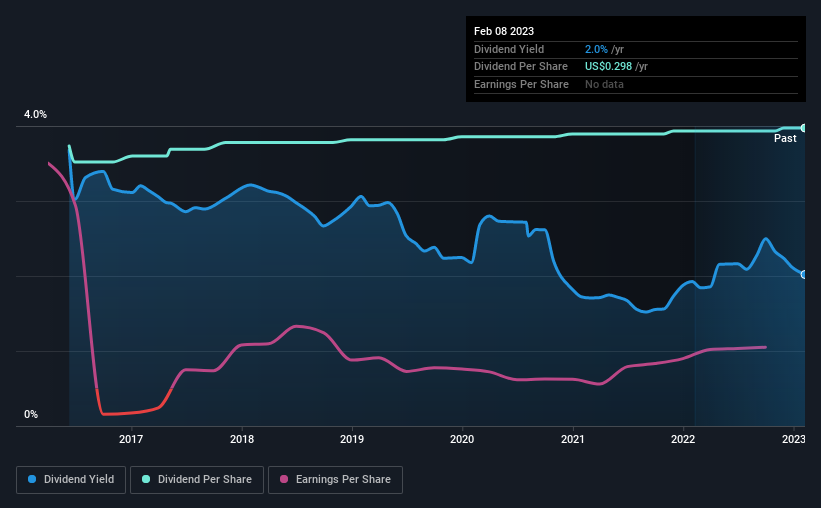This screenshot has width=821, height=508.
Task: Click the 4.0% y-axis label
Action: 35,114
